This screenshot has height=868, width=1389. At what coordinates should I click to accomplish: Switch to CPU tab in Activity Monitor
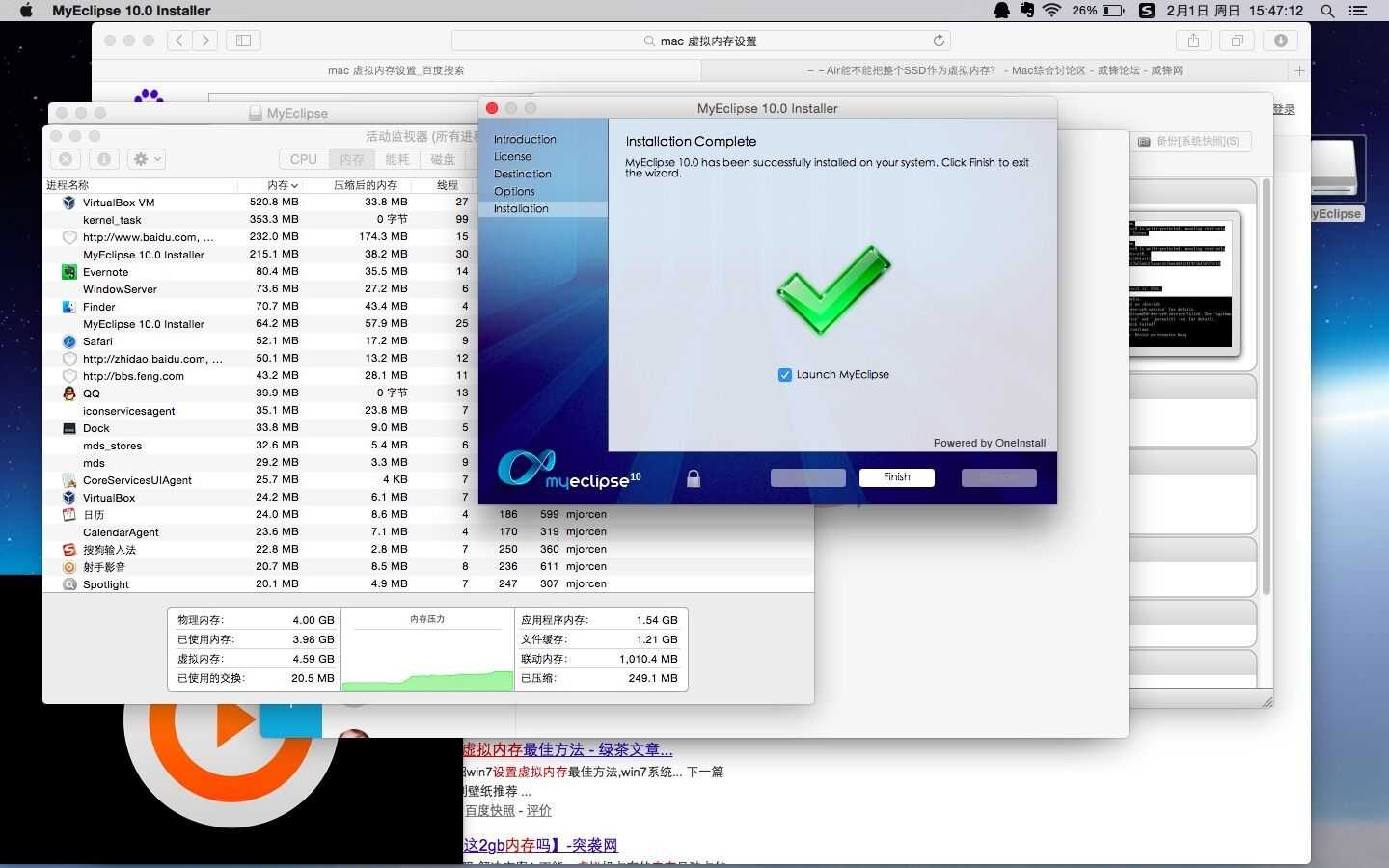tap(303, 159)
